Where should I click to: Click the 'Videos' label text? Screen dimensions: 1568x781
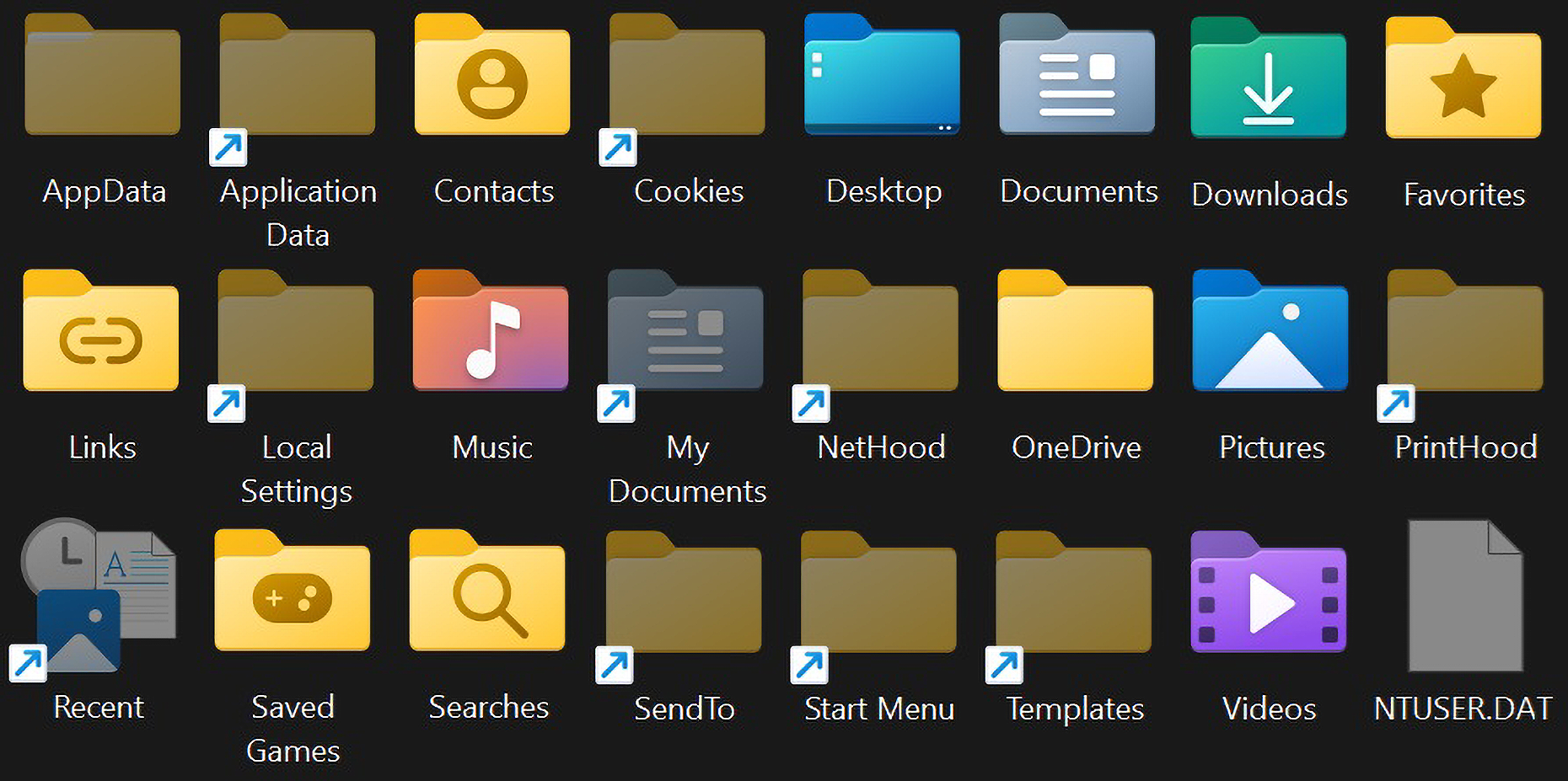click(x=1270, y=709)
